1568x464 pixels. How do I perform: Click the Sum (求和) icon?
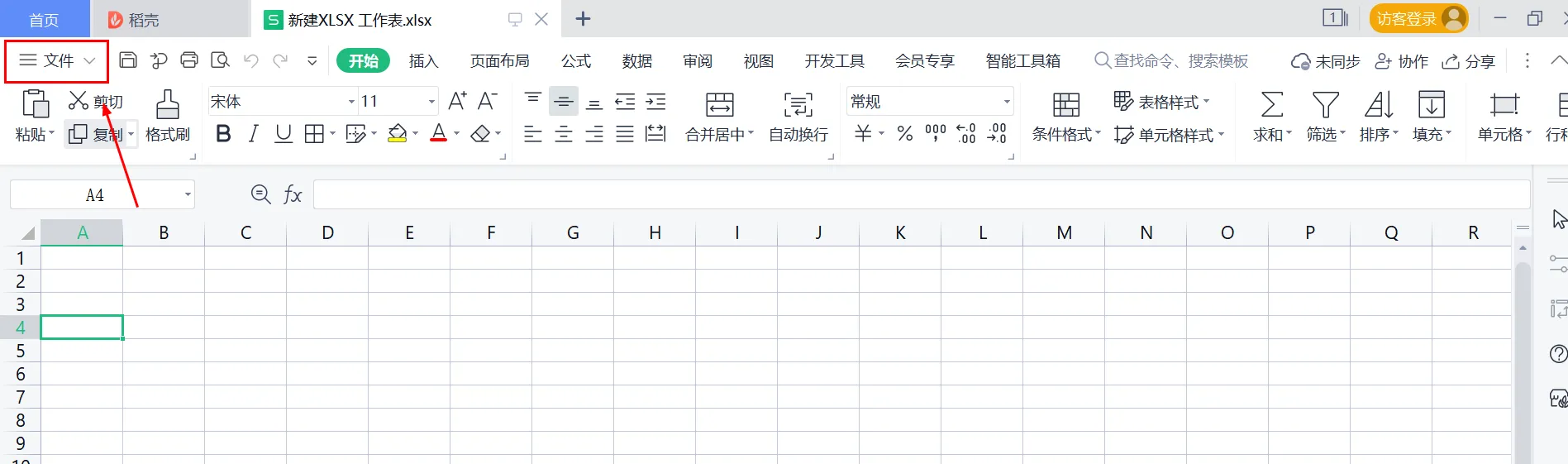[1271, 105]
